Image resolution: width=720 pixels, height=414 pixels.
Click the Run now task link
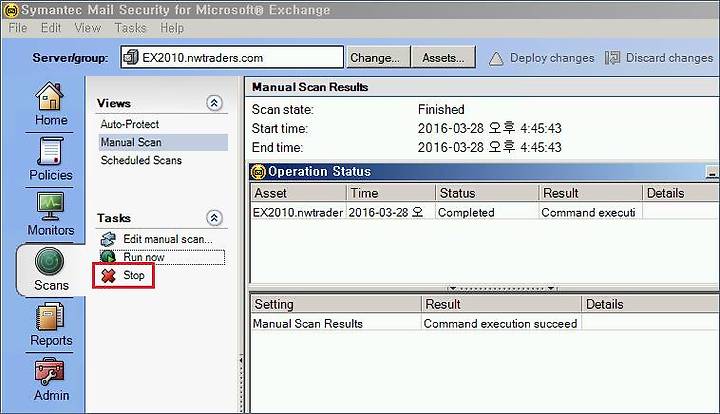coord(144,257)
